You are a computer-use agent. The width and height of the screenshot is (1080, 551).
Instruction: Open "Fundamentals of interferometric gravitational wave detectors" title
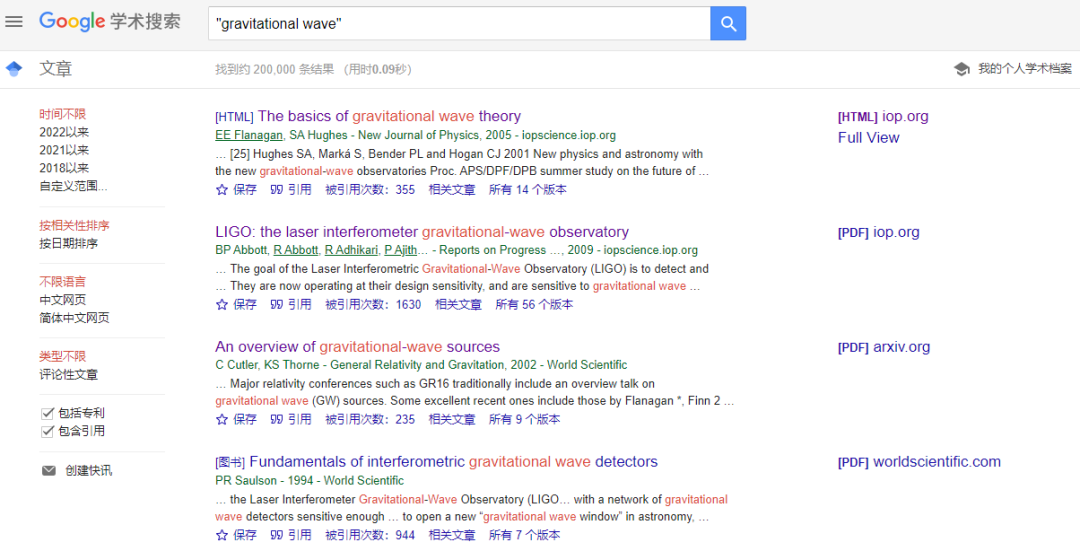point(453,461)
